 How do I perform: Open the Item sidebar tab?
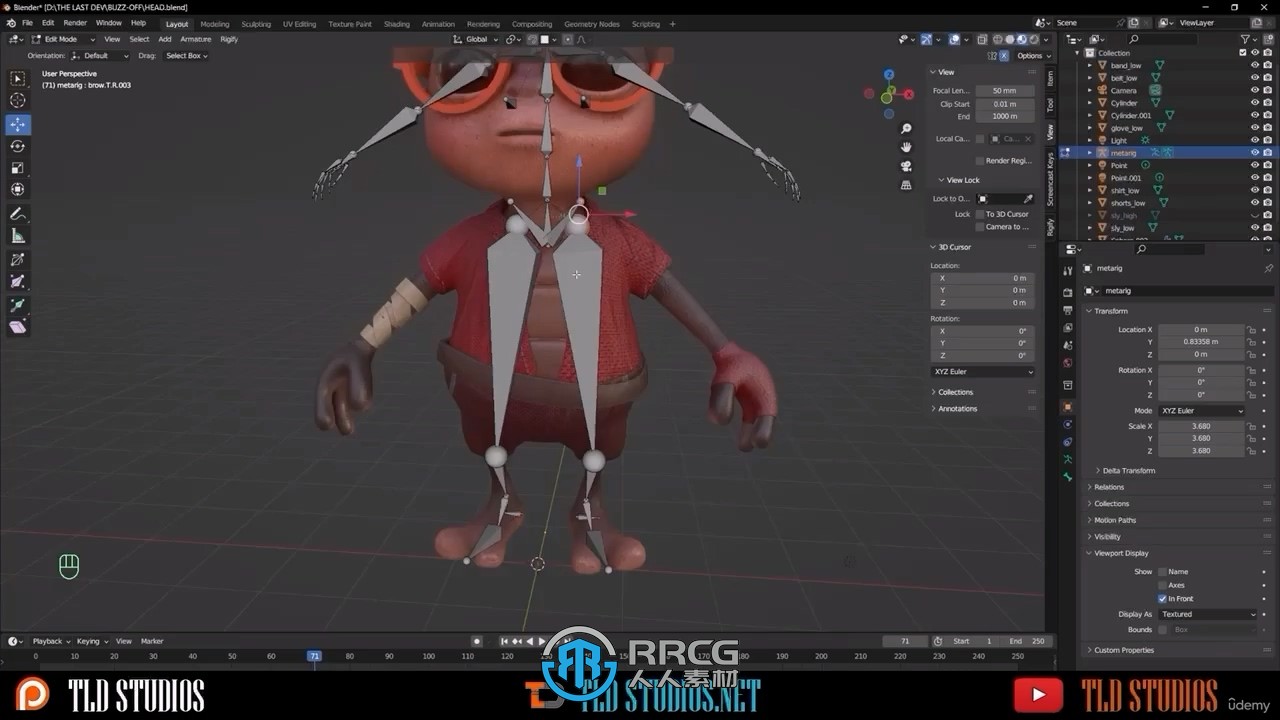pos(1050,78)
